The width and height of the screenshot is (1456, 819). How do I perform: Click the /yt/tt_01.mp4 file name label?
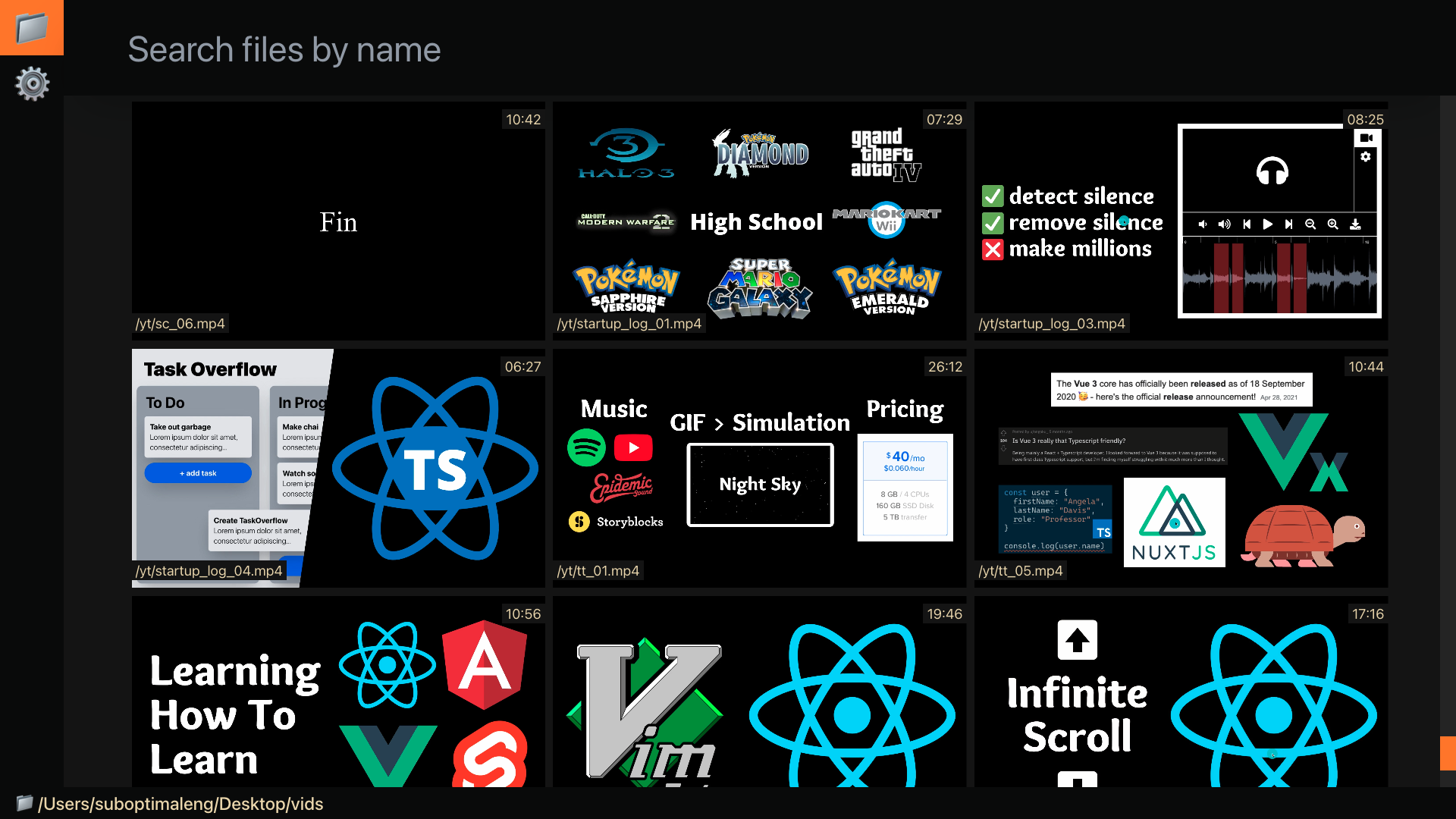coord(598,571)
